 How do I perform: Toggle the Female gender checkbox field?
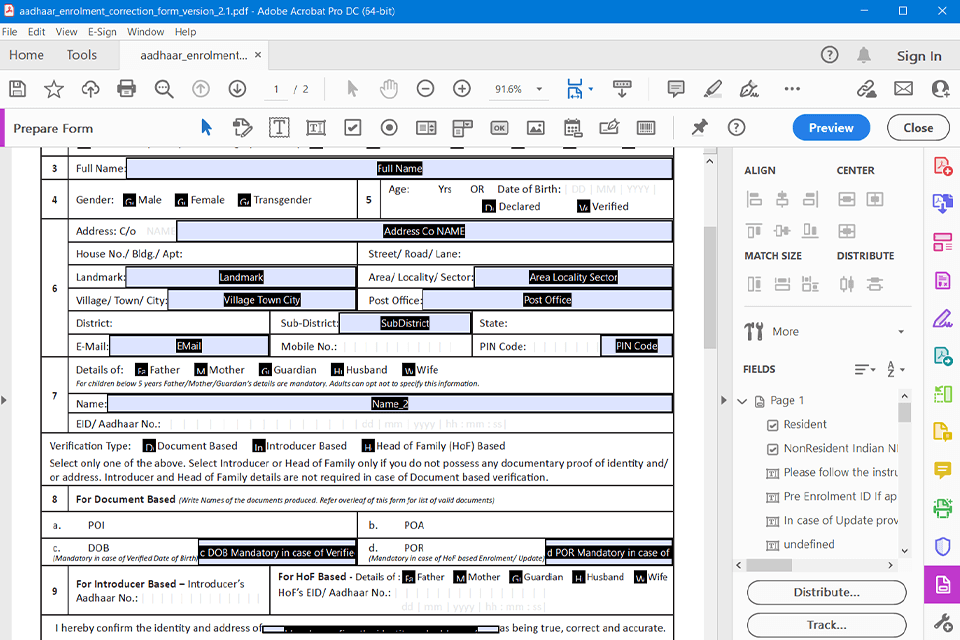pos(181,200)
